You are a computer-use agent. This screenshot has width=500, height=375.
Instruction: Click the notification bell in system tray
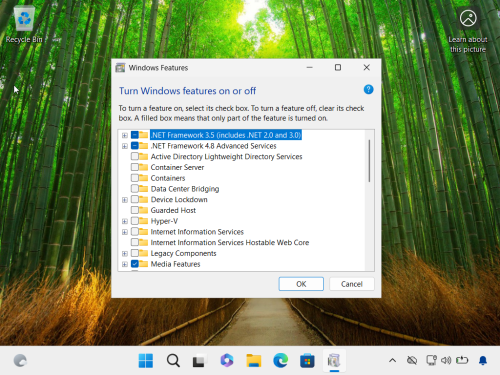[x=483, y=360]
